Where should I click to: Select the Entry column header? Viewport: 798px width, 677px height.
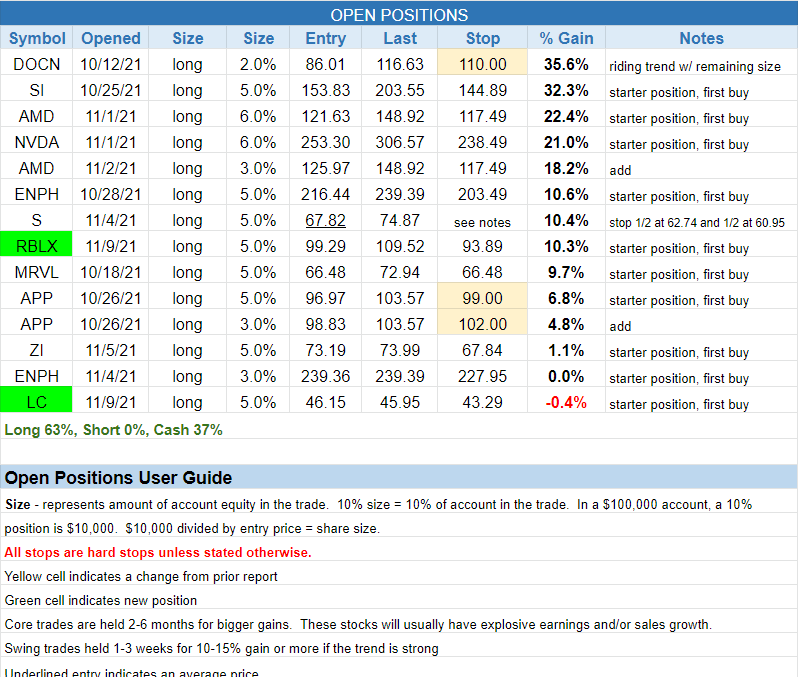coord(325,38)
